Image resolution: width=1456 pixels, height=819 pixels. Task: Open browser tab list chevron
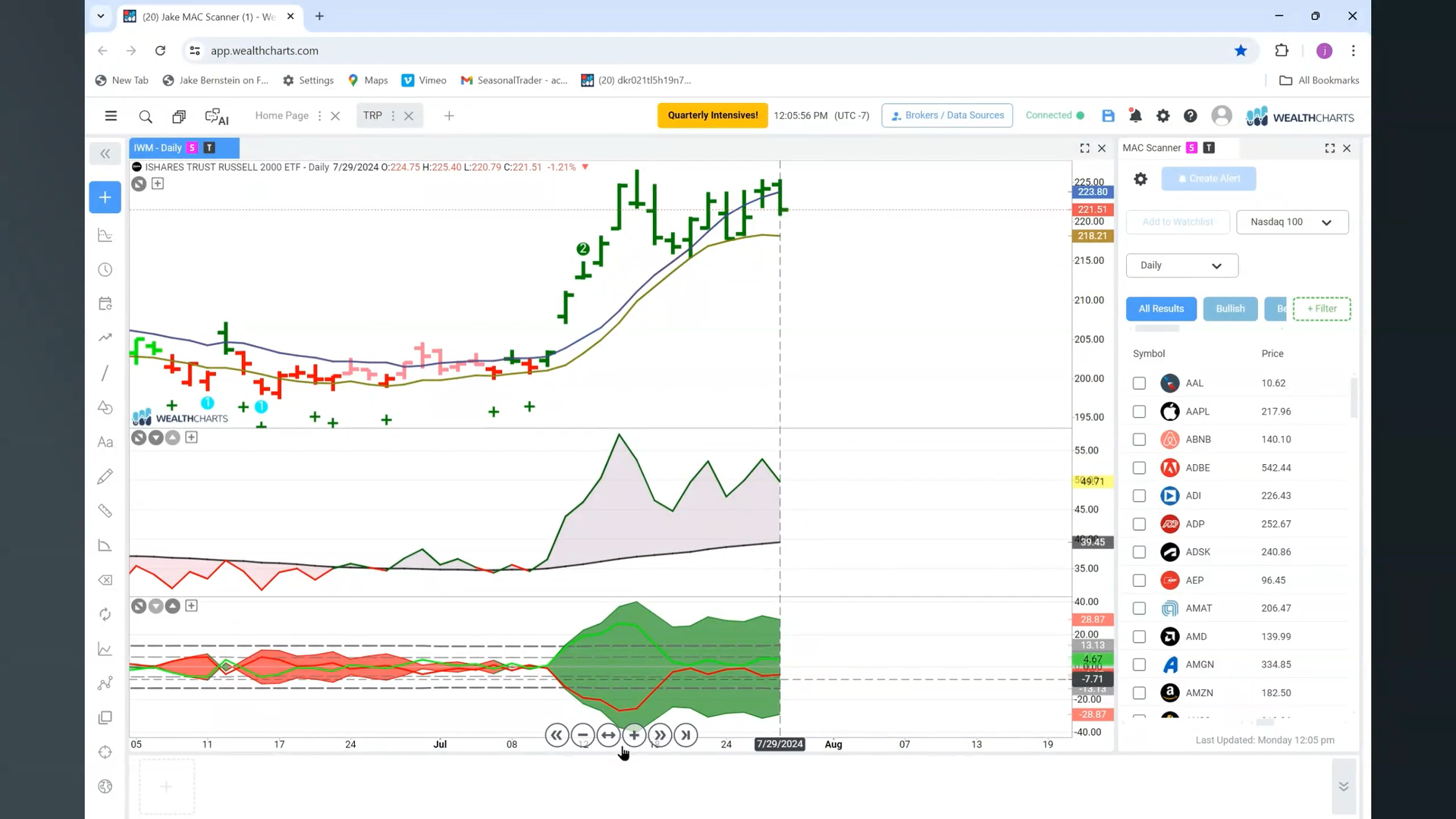pos(100,16)
